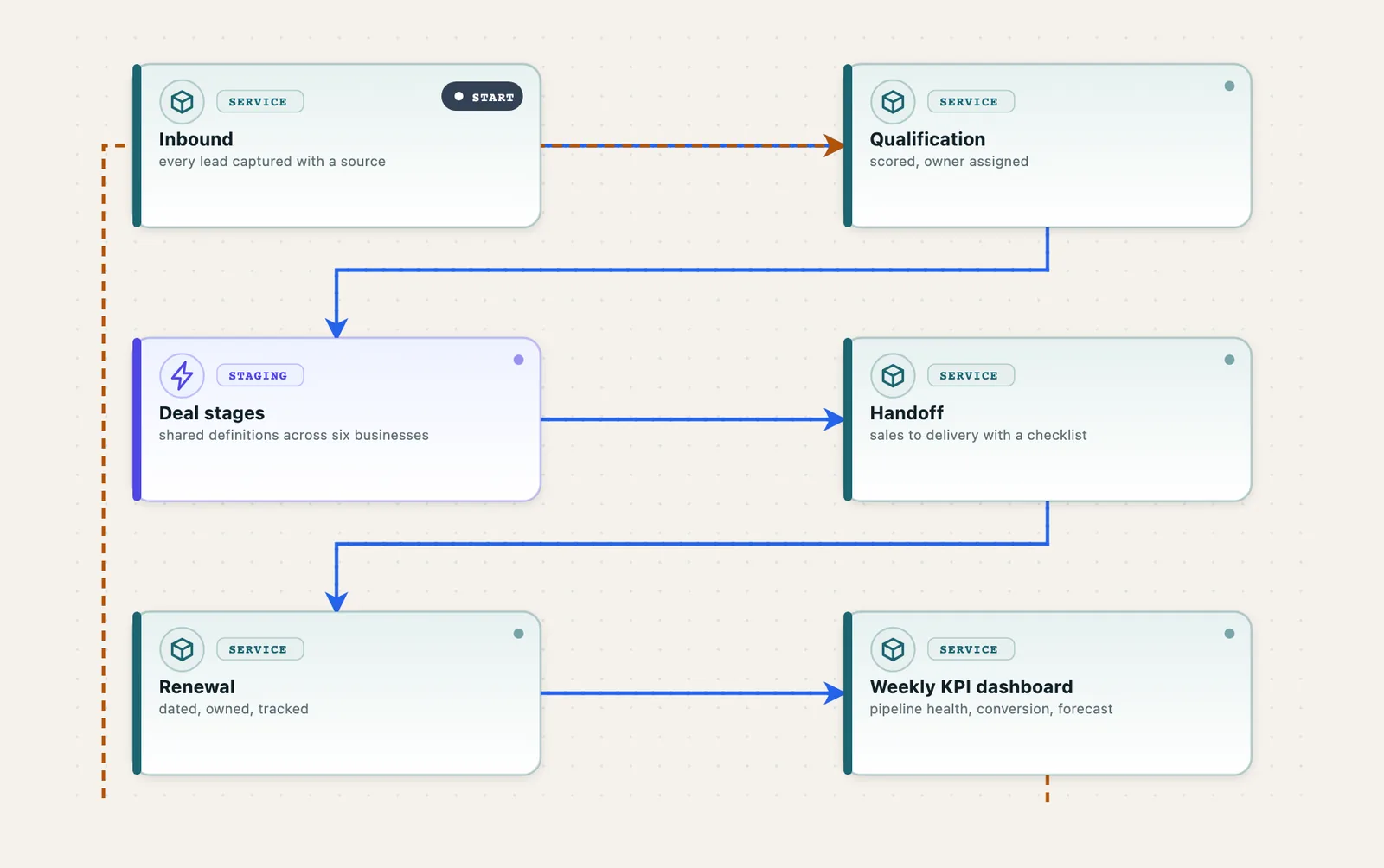This screenshot has height=868, width=1384.
Task: Select the blue connector from Renewal to Weekly KPI dashboard
Action: tap(692, 693)
